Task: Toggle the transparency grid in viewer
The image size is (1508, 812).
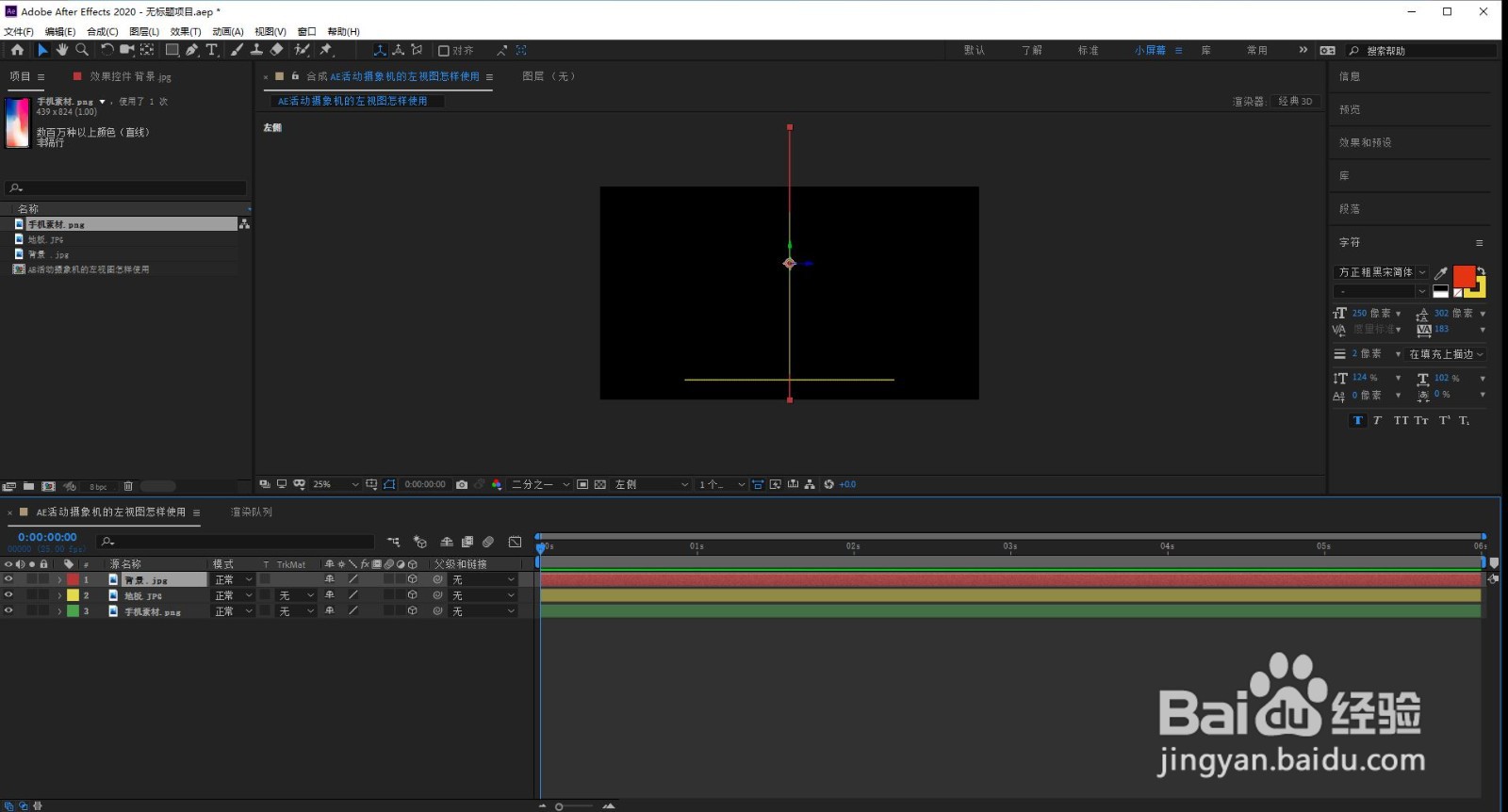Action: tap(599, 484)
